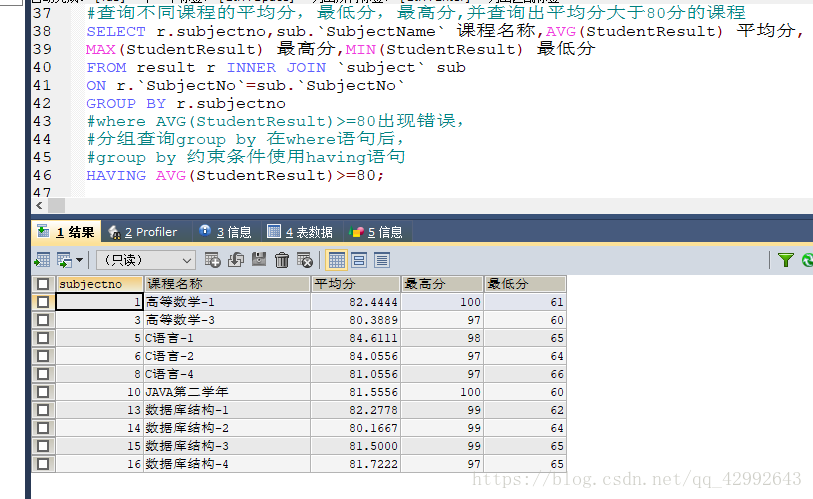
Task: Open the 1 结果 tab
Action: pyautogui.click(x=67, y=232)
